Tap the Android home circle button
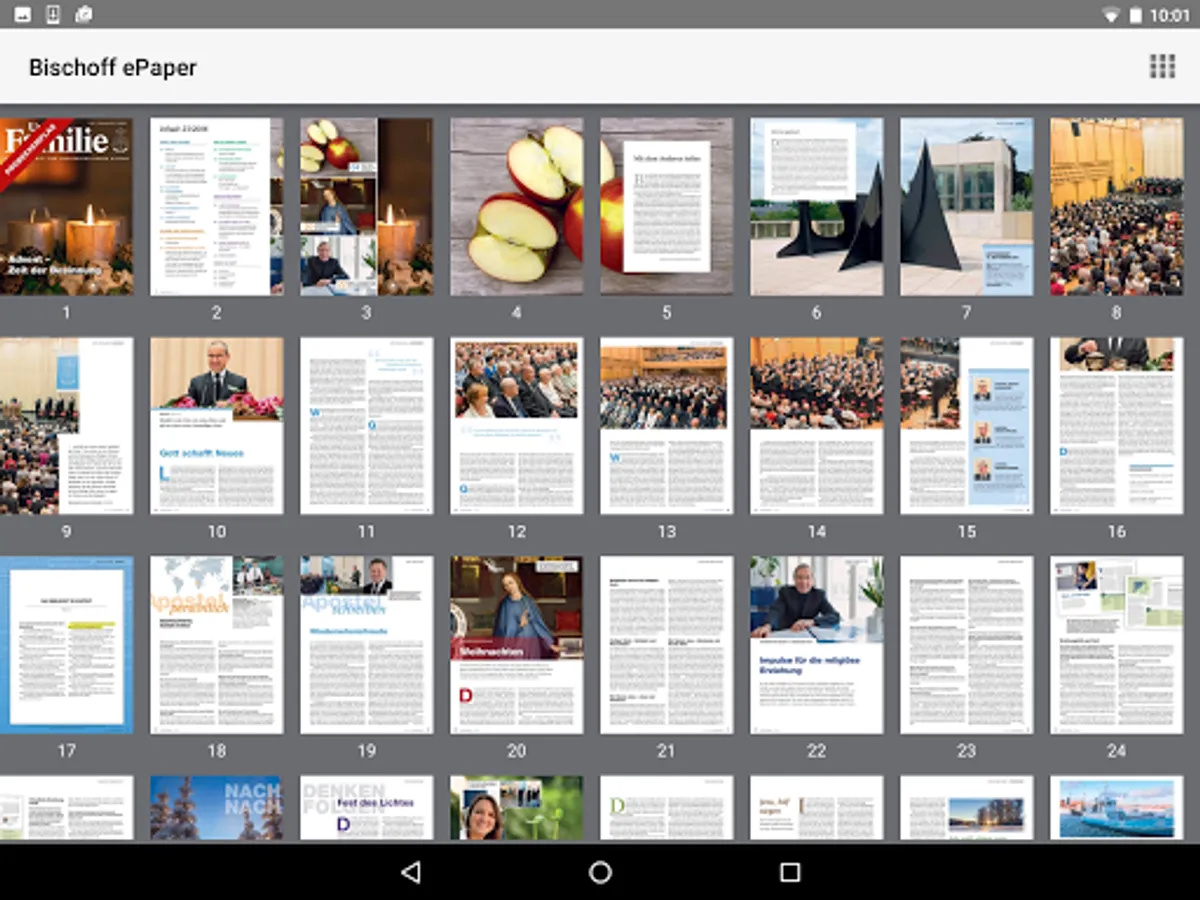This screenshot has height=900, width=1200. tap(600, 872)
